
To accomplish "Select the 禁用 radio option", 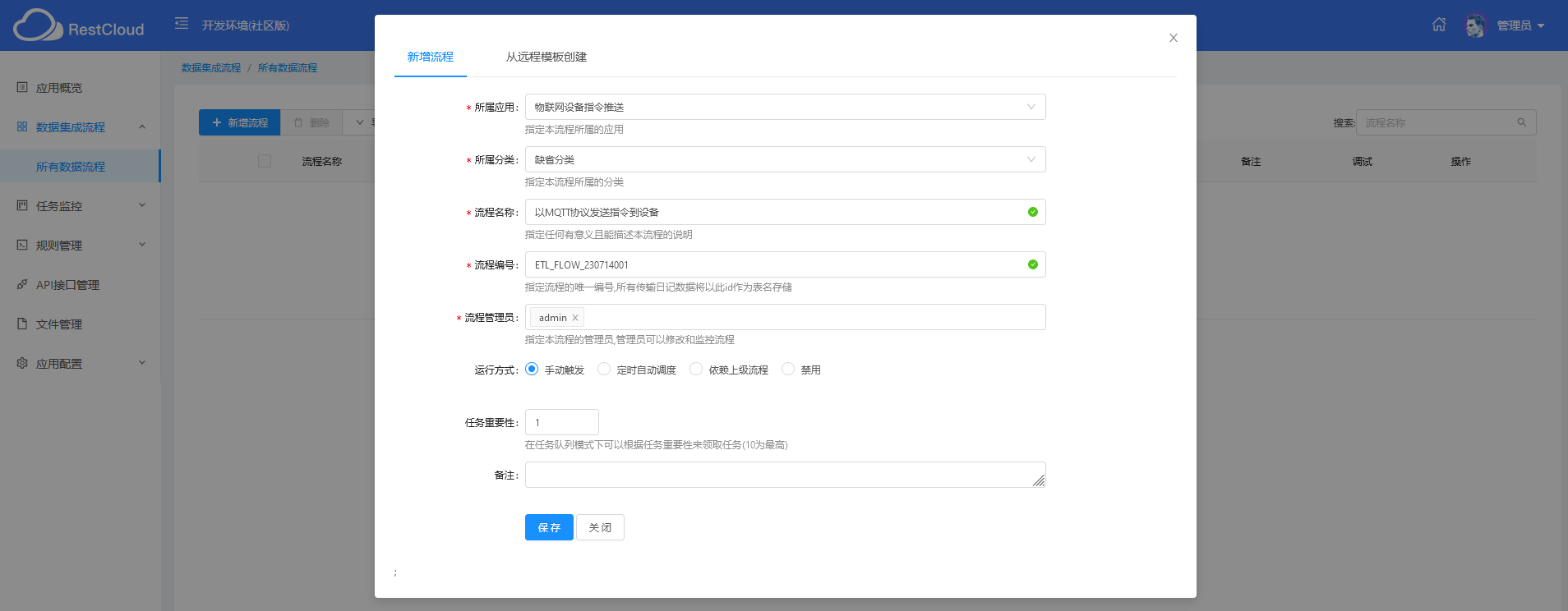I will point(788,370).
